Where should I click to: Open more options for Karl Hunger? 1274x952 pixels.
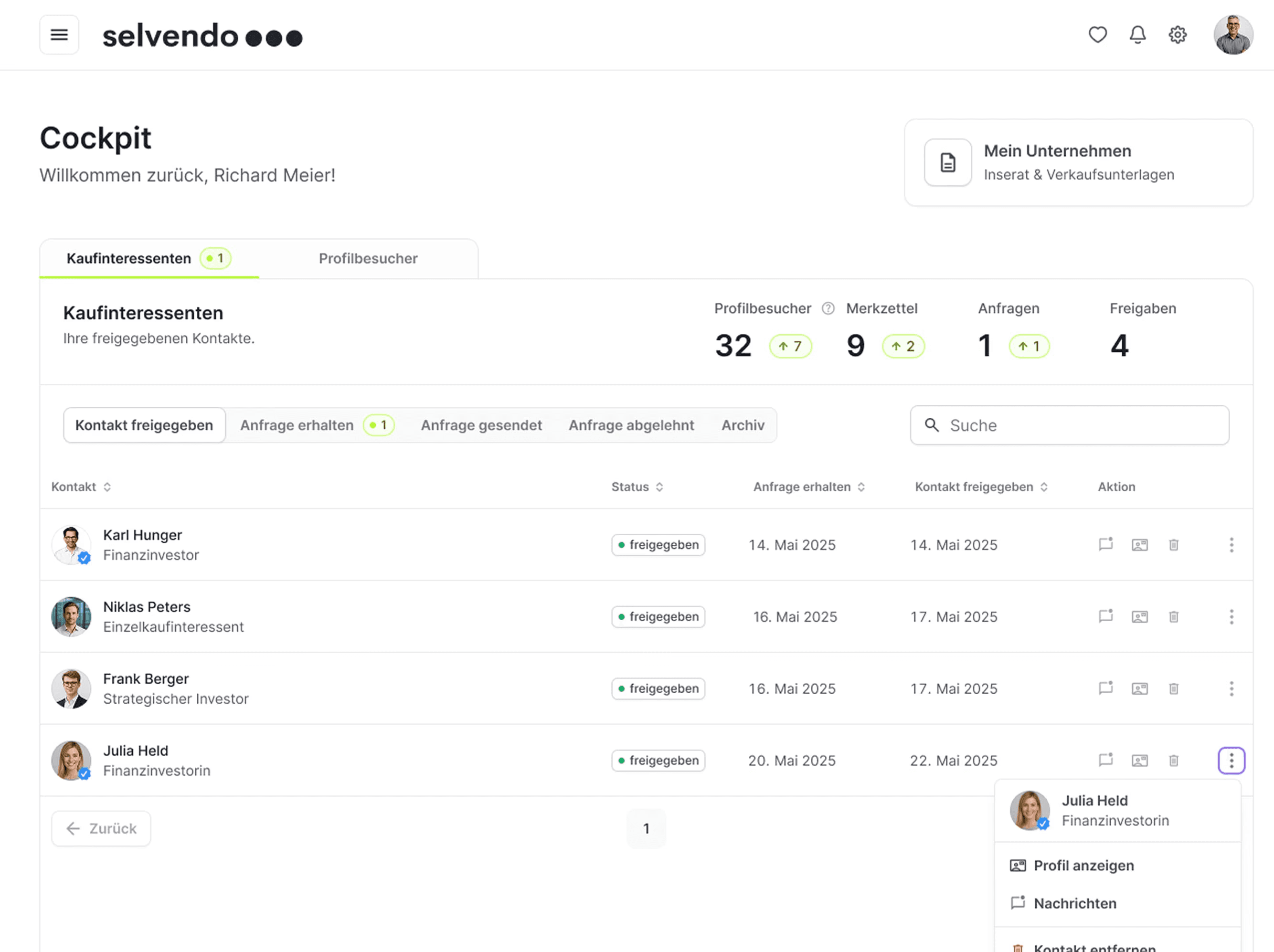1232,545
